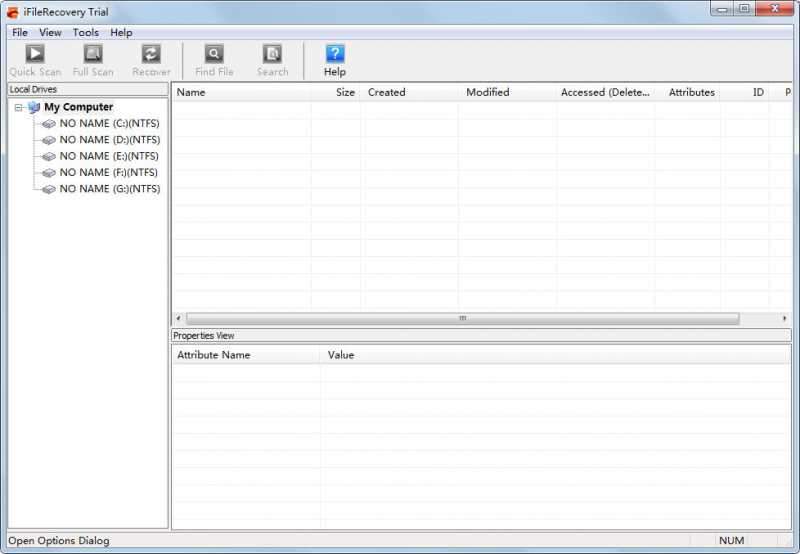The height and width of the screenshot is (554, 800).
Task: Minimize the iFileRecovery window
Action: pyautogui.click(x=722, y=9)
